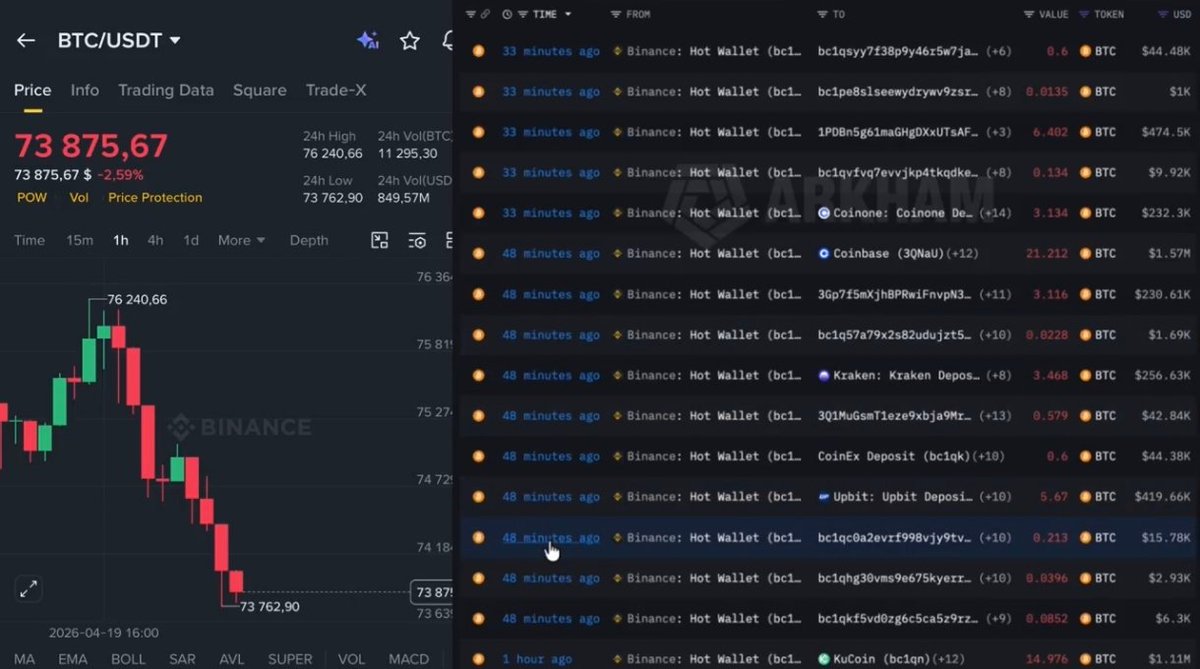The width and height of the screenshot is (1200, 669).
Task: Open the CoinEx Deposit (bc1qk) address
Action: pyautogui.click(x=894, y=456)
